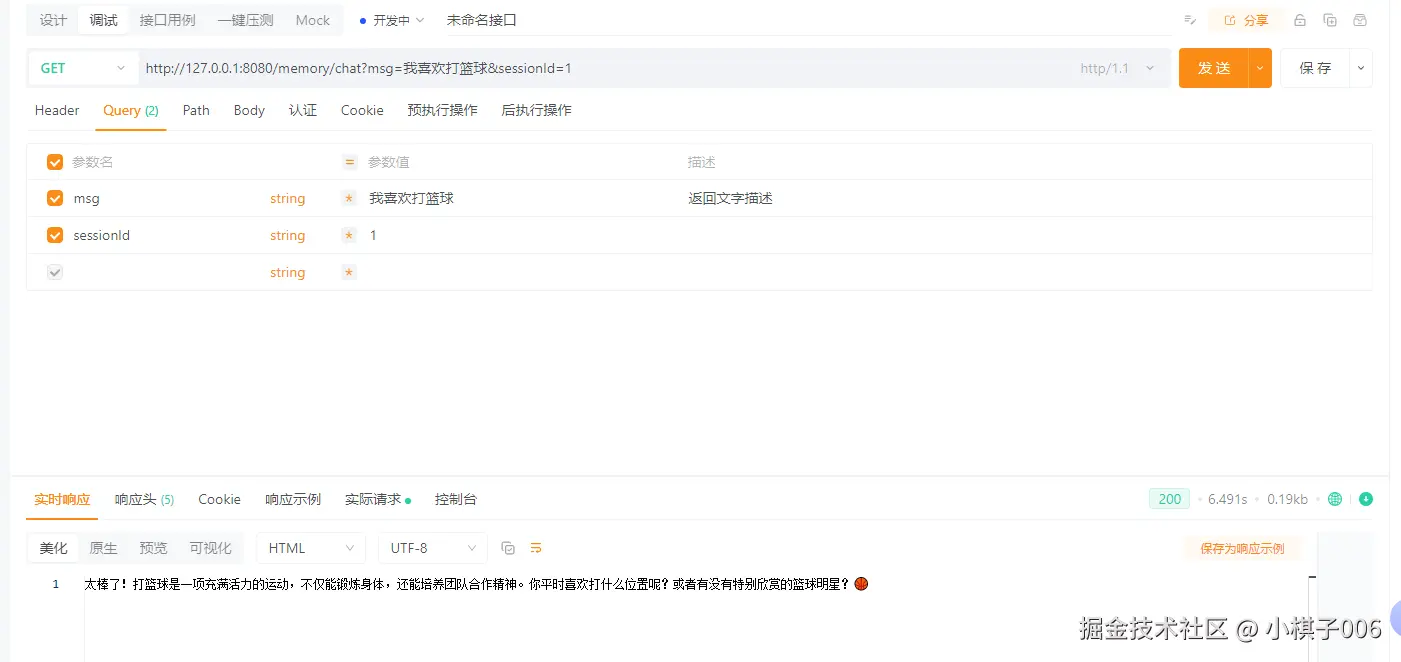Select the 实时响应 tab

pos(62,499)
